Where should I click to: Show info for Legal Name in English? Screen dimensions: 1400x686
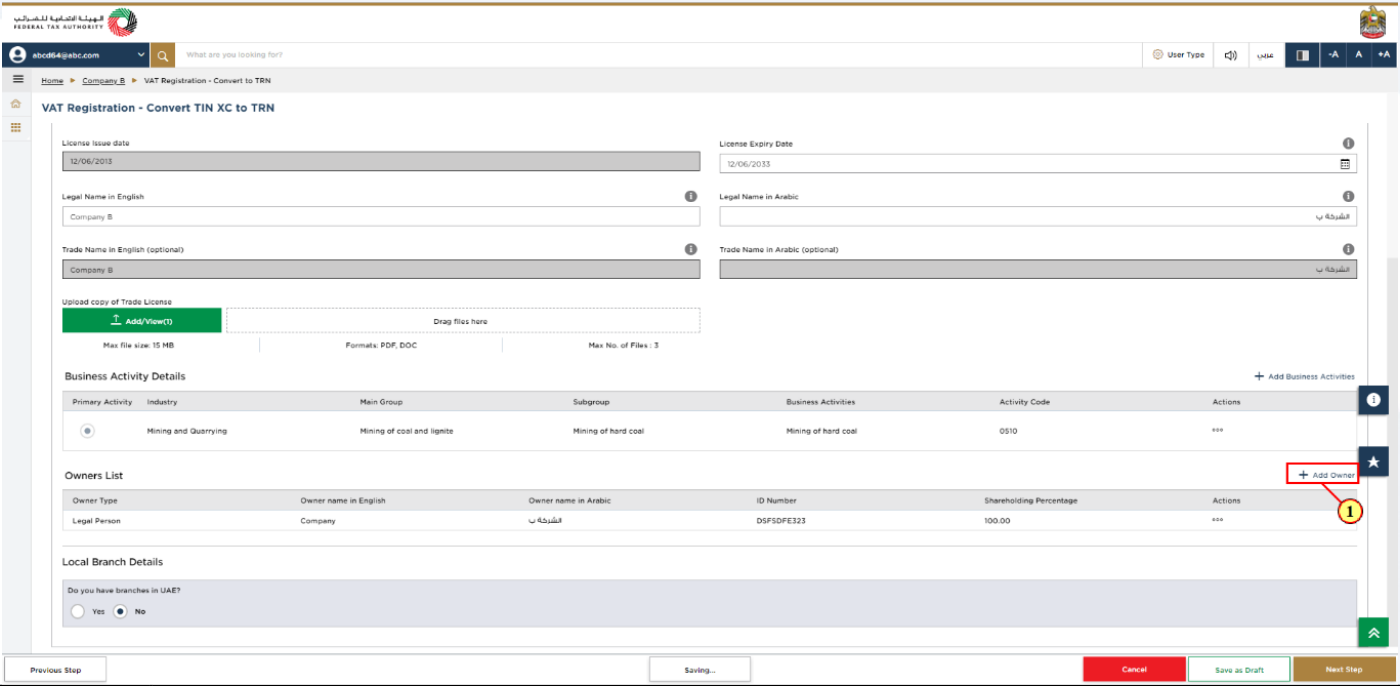click(x=691, y=196)
